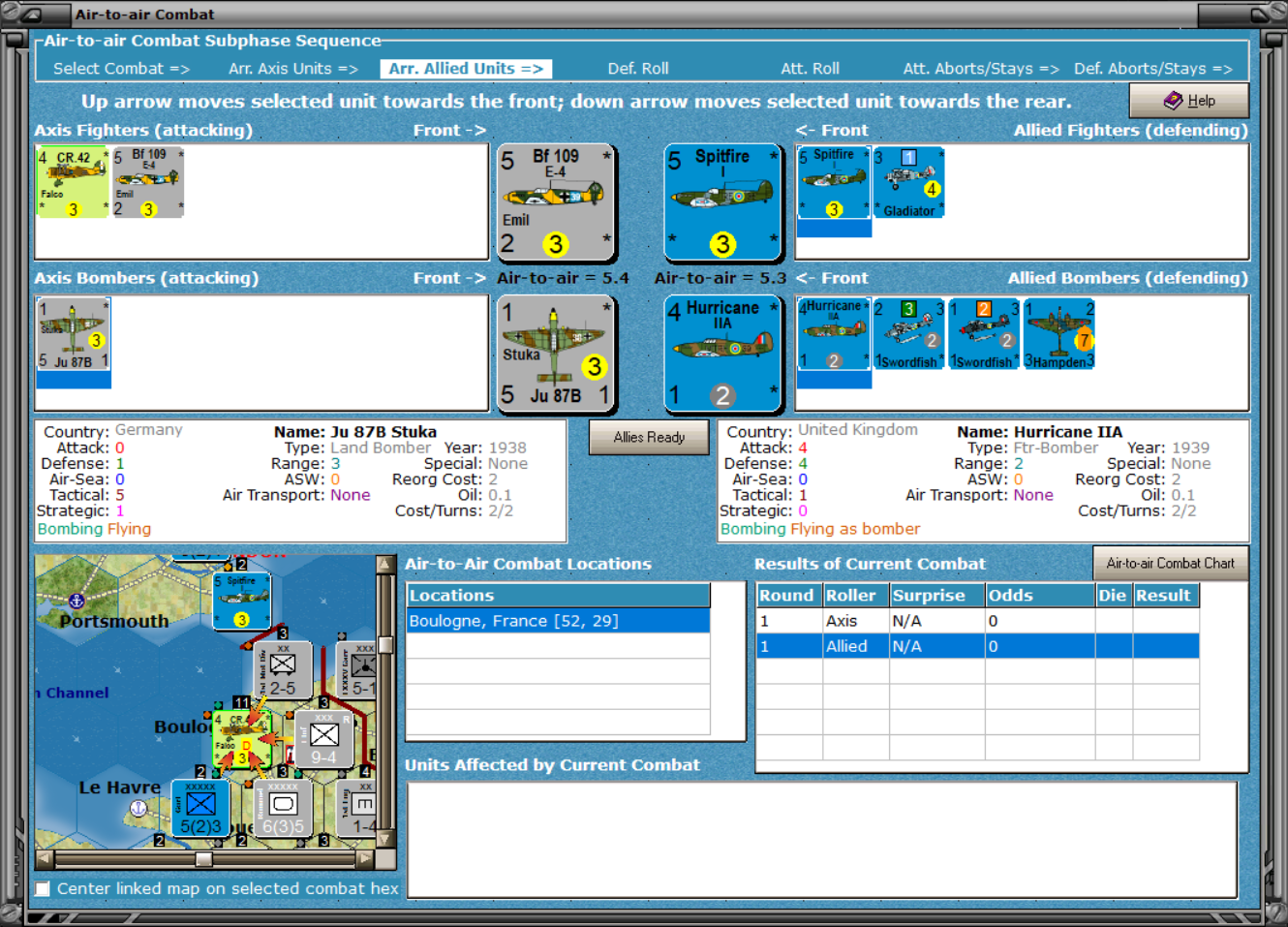Select the small Spitfire counter in Allied Fighters
This screenshot has width=1288, height=927.
point(834,182)
